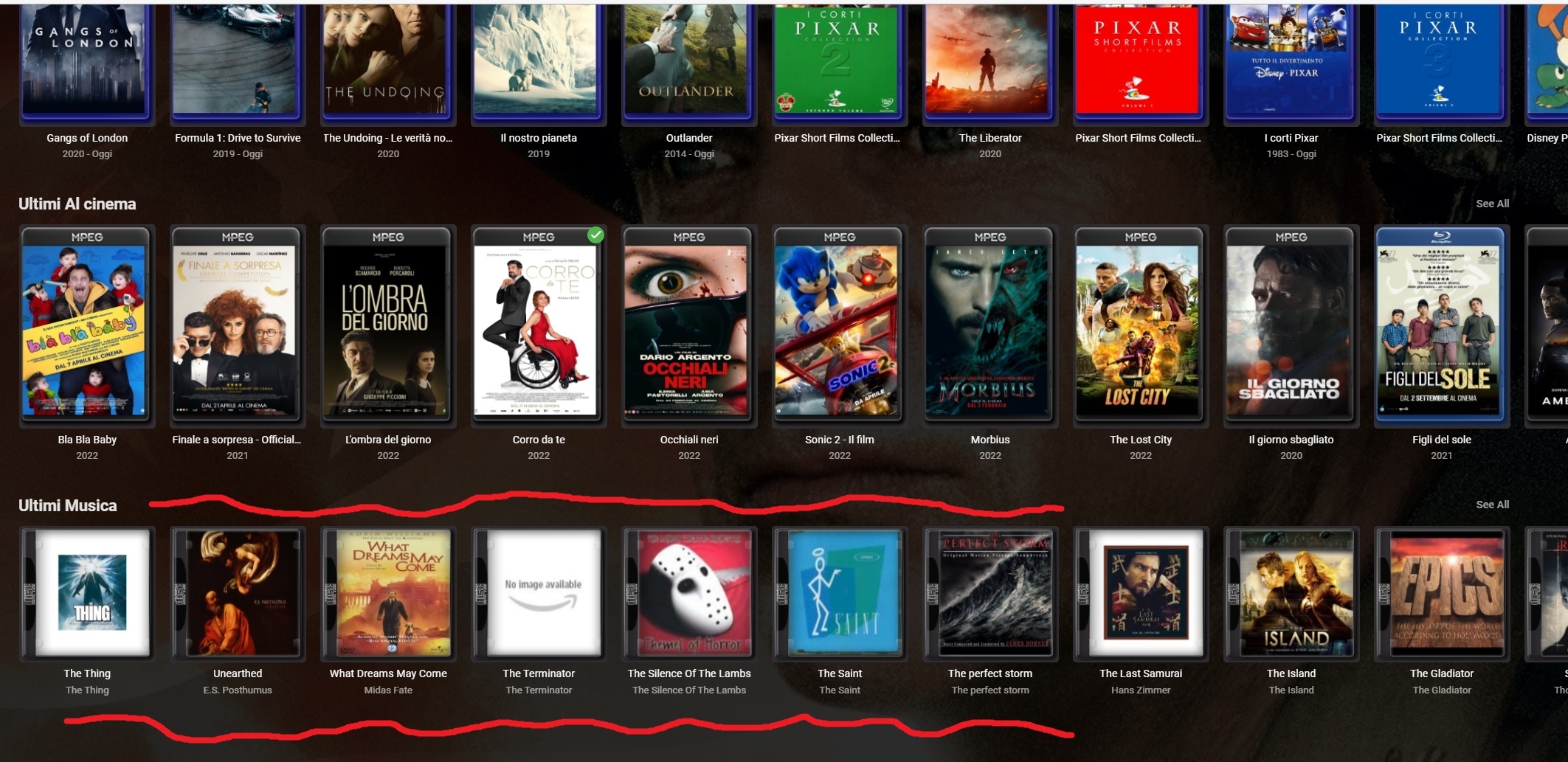This screenshot has height=762, width=1568.
Task: Select the Unearthed album cover
Action: 238,593
